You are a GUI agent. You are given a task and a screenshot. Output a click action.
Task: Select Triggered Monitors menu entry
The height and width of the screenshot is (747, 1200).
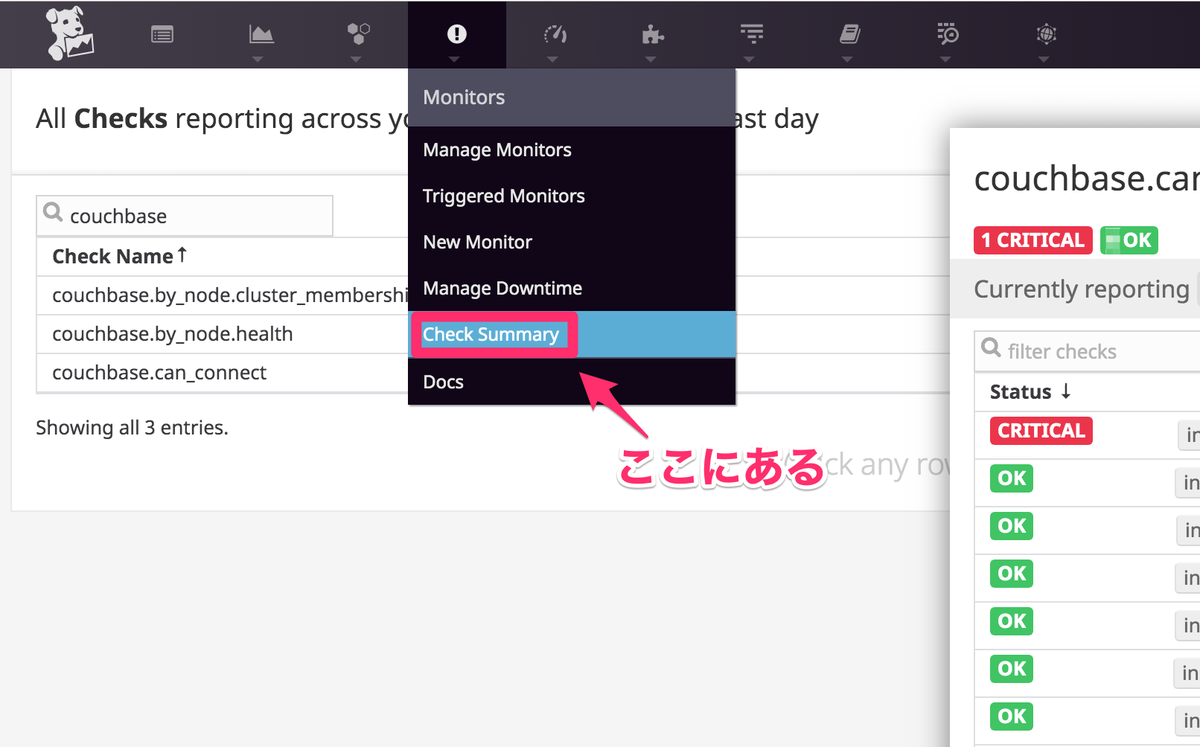pos(572,196)
